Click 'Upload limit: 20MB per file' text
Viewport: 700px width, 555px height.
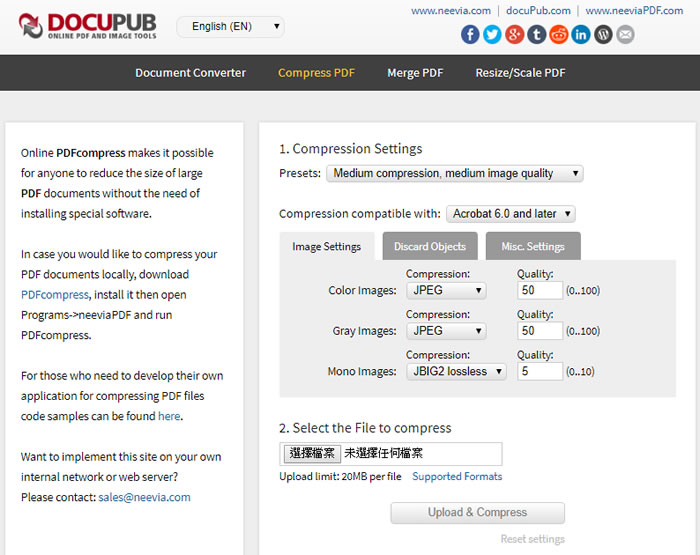pyautogui.click(x=340, y=476)
